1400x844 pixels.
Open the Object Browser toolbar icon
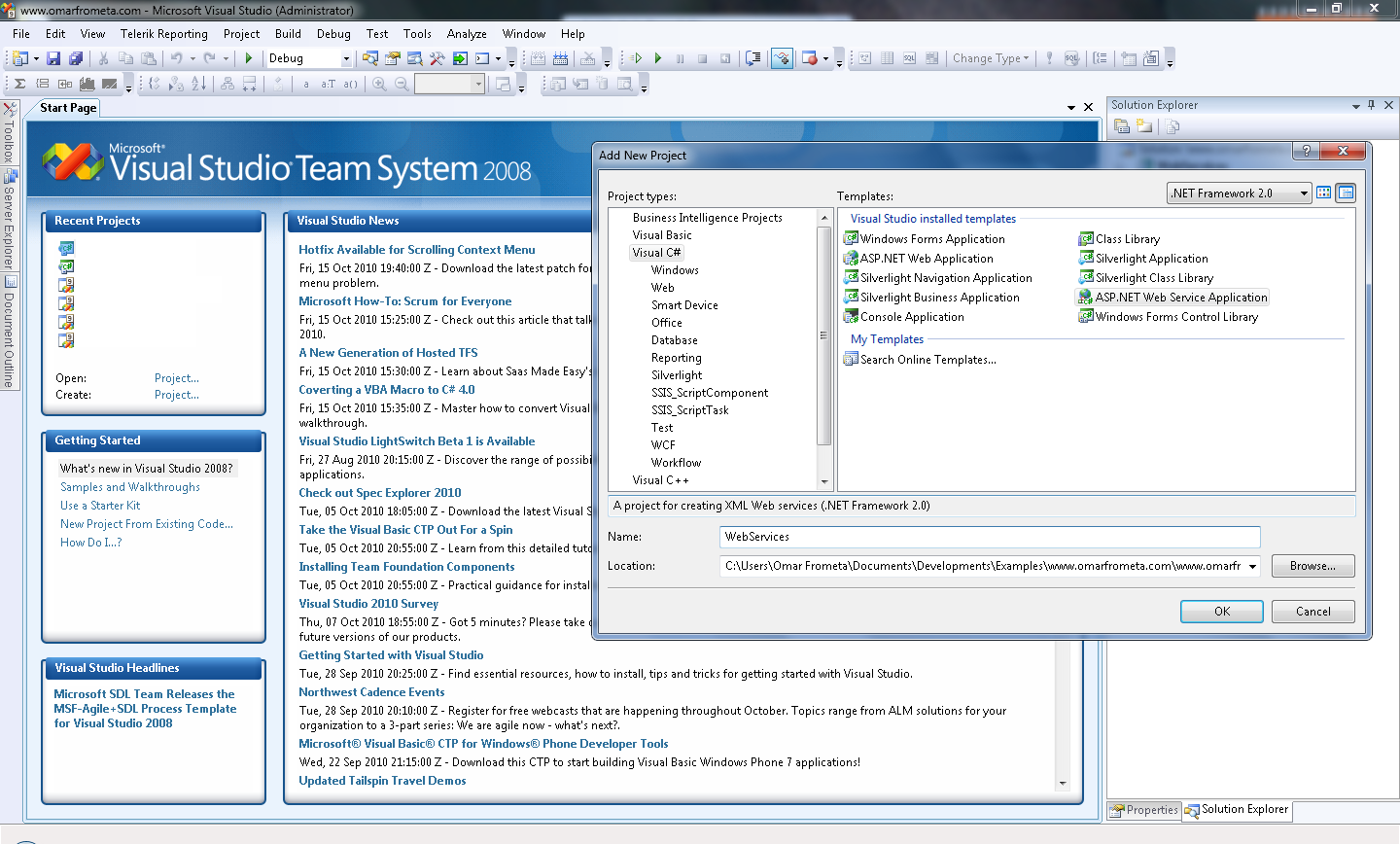[415, 58]
